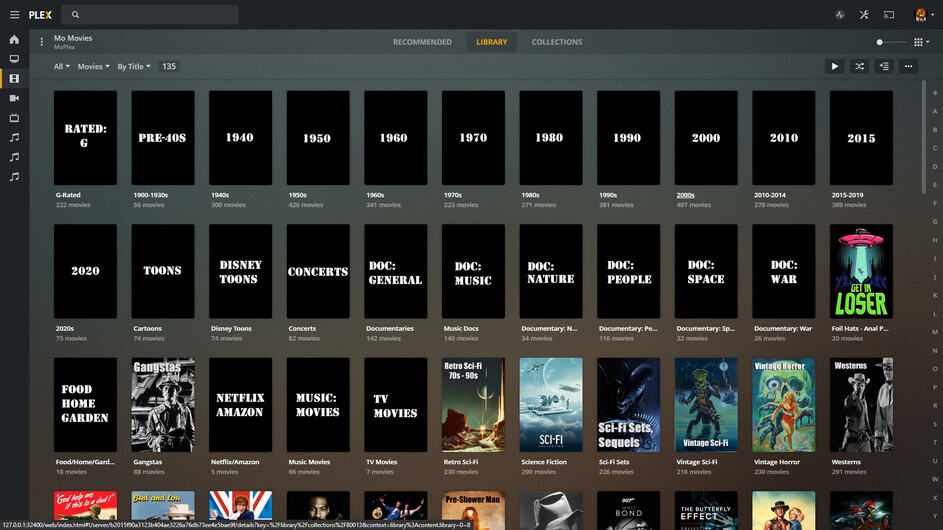Open the Get In Loser collection poster
Viewport: 943px width, 530px height.
[x=861, y=271]
